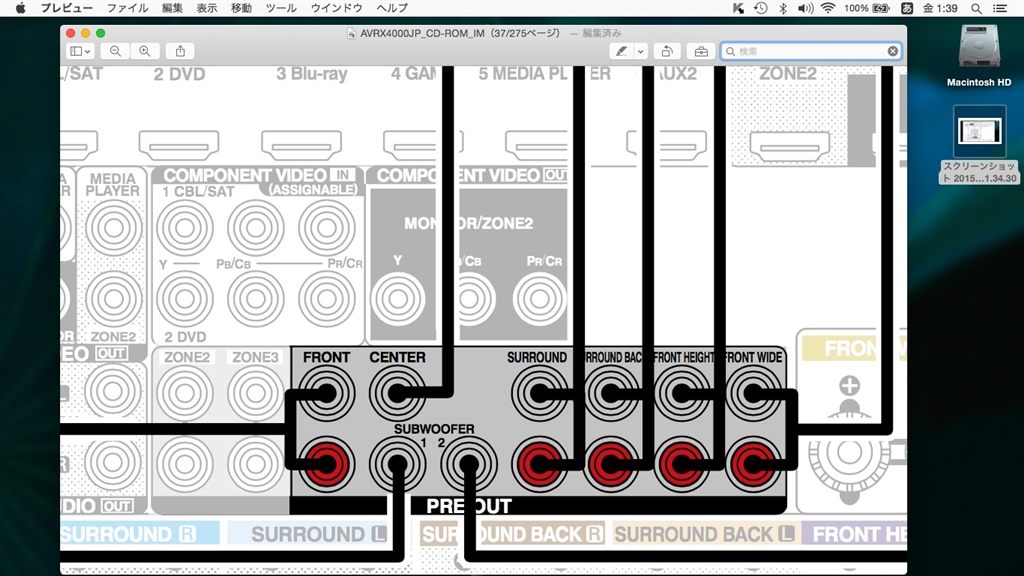Click the SURROUND R speaker label
This screenshot has height=576, width=1024.
pos(129,534)
